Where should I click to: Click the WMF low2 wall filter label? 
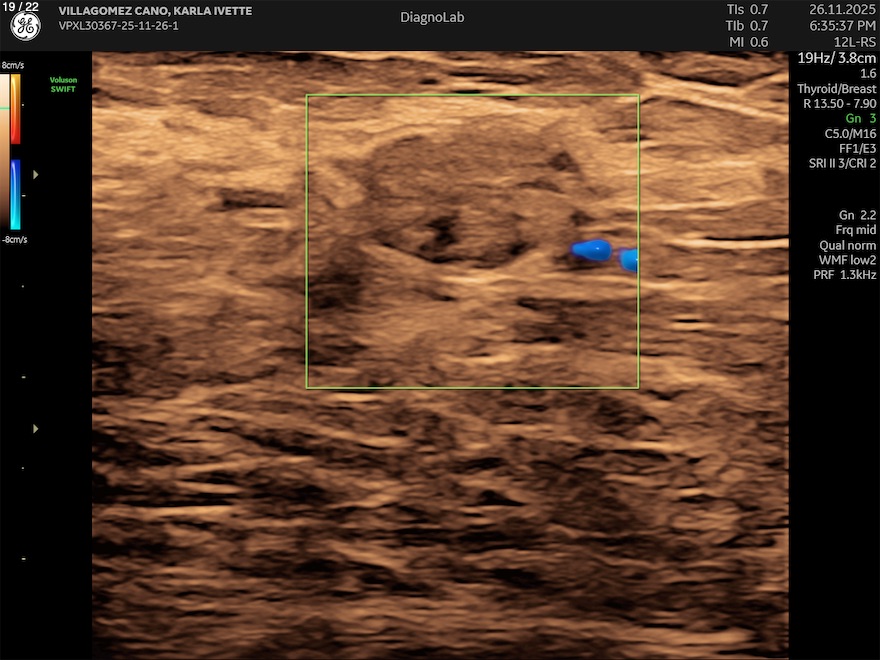(x=847, y=260)
